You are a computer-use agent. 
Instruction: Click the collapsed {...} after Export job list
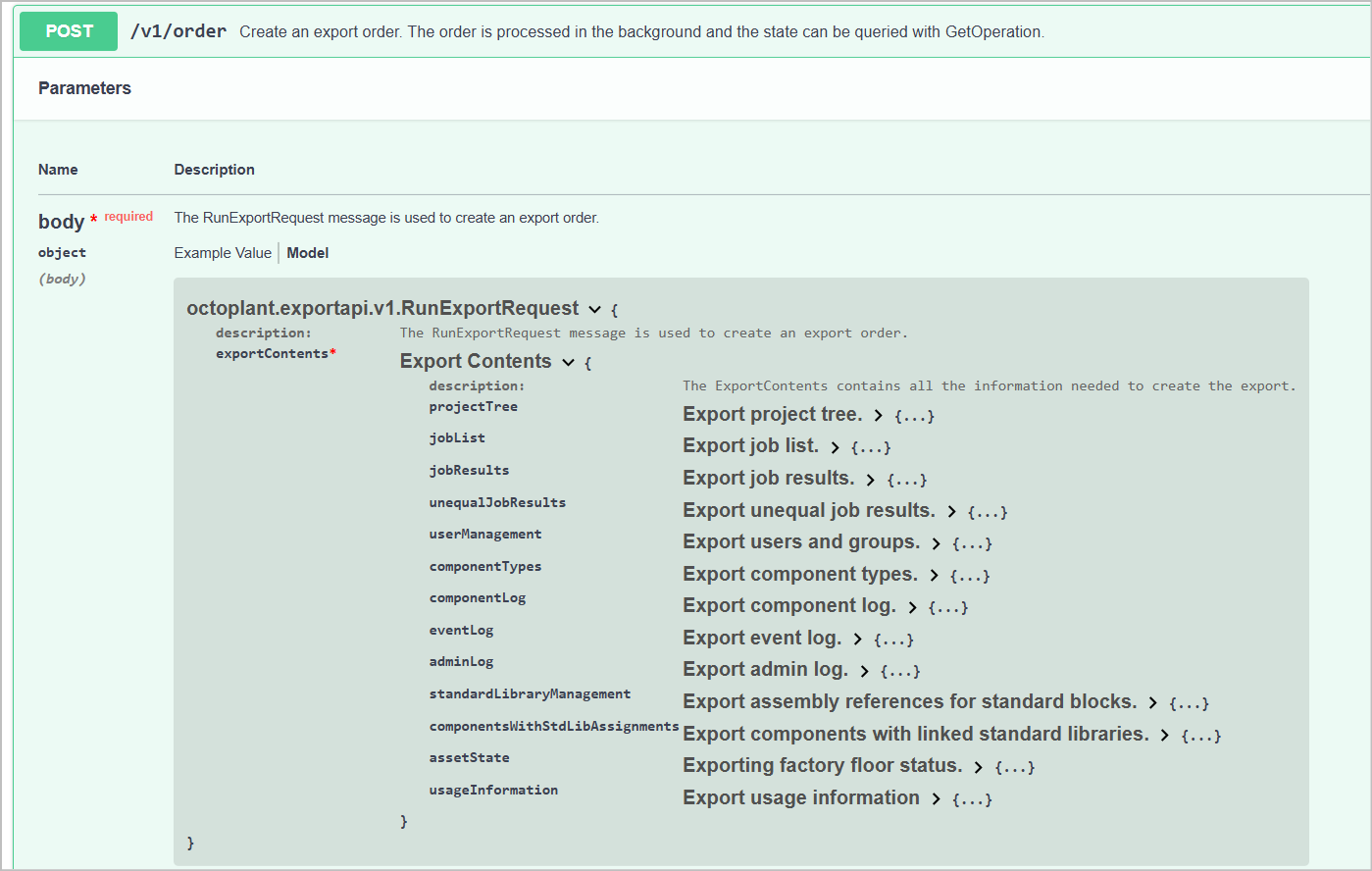pos(871,447)
